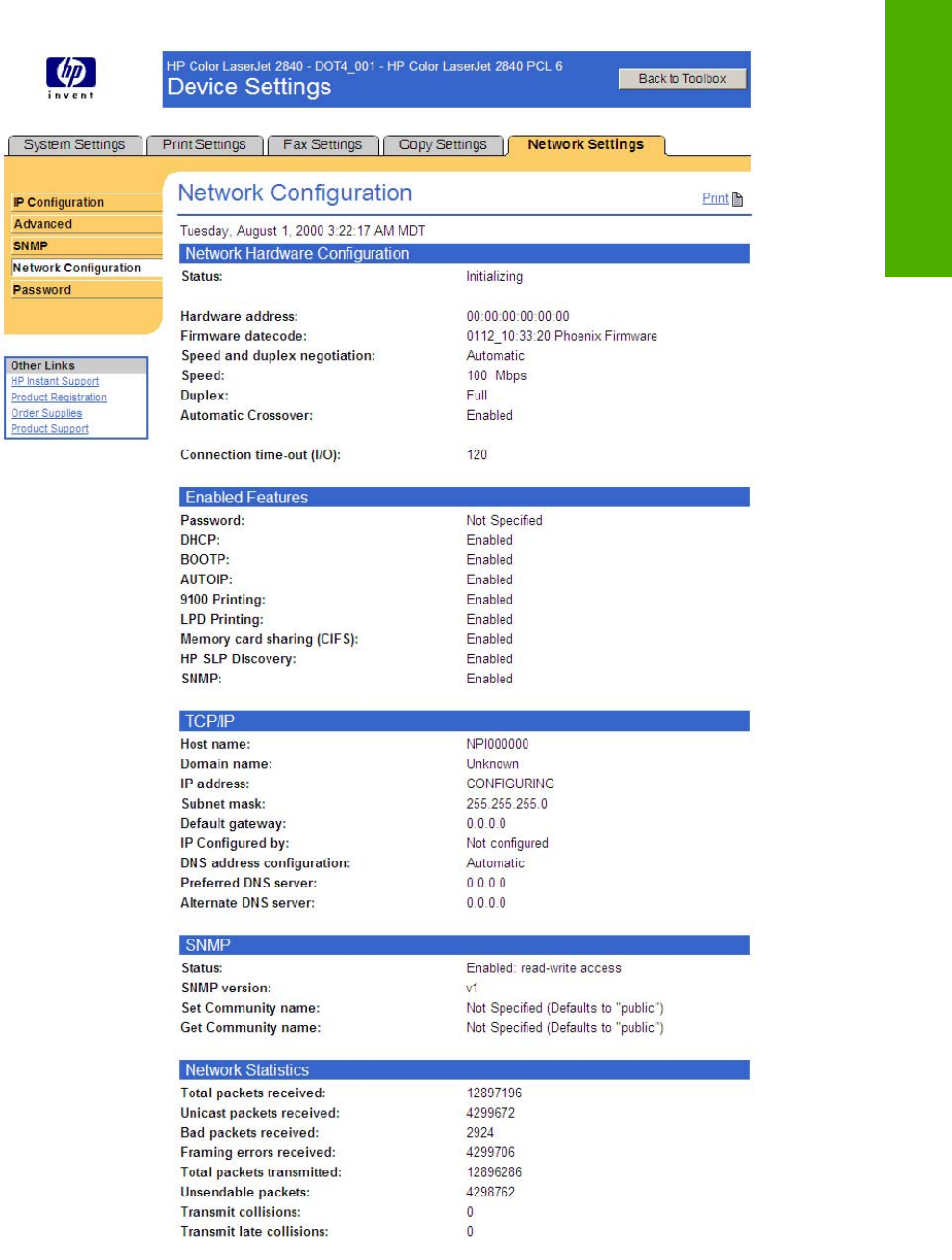Click 'Default gateway:' label
This screenshot has width=952, height=1260.
tap(233, 824)
